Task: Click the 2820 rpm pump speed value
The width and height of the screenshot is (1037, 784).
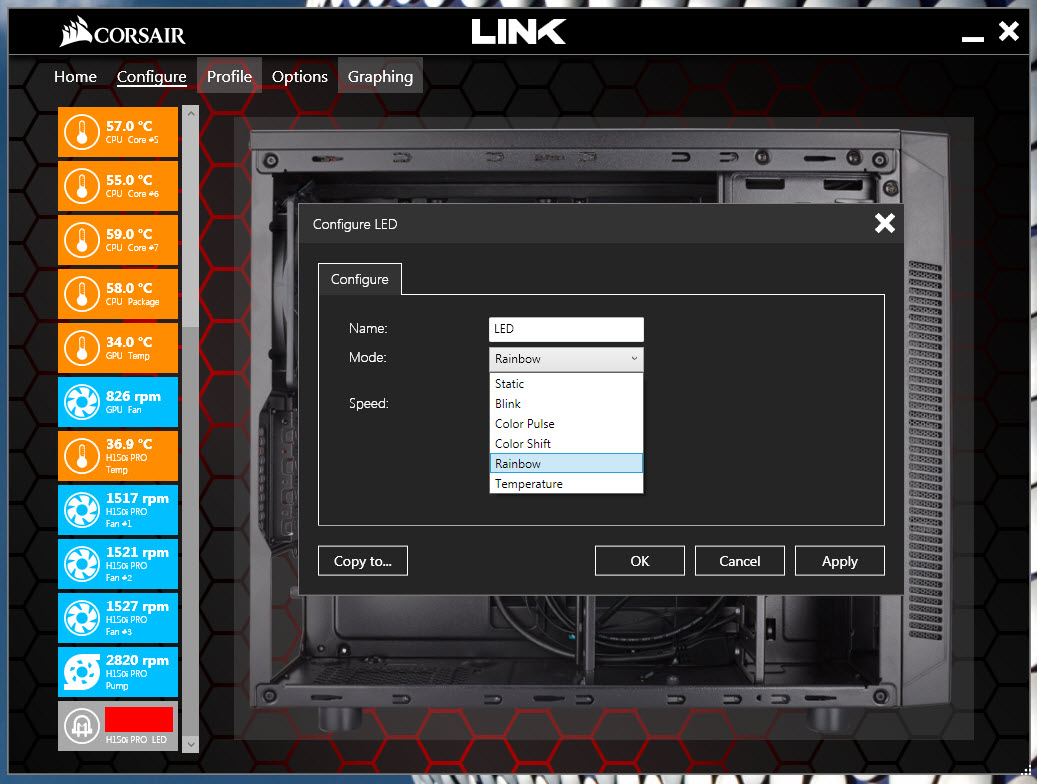Action: tap(138, 660)
